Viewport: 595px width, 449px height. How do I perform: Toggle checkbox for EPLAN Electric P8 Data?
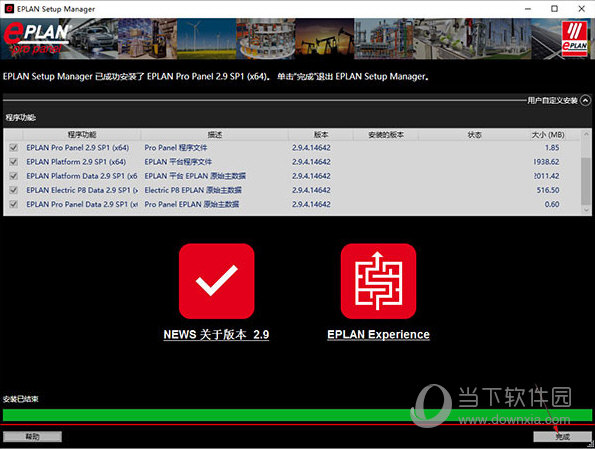click(x=14, y=190)
